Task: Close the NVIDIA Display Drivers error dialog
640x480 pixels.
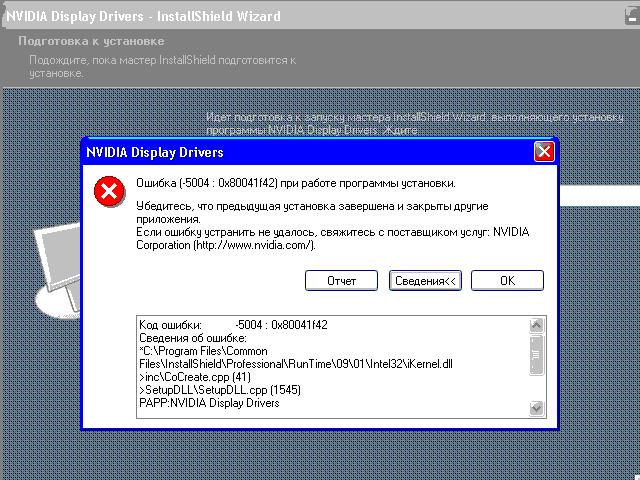Action: 543,152
